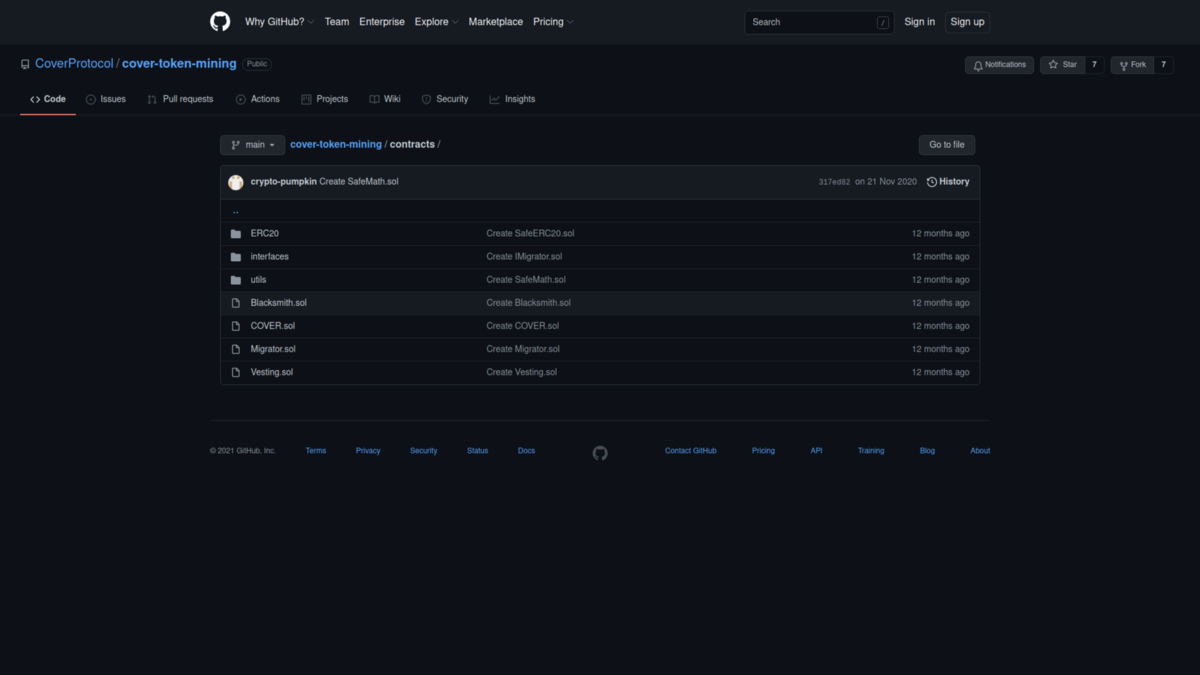Open the repository Security tab

[445, 99]
